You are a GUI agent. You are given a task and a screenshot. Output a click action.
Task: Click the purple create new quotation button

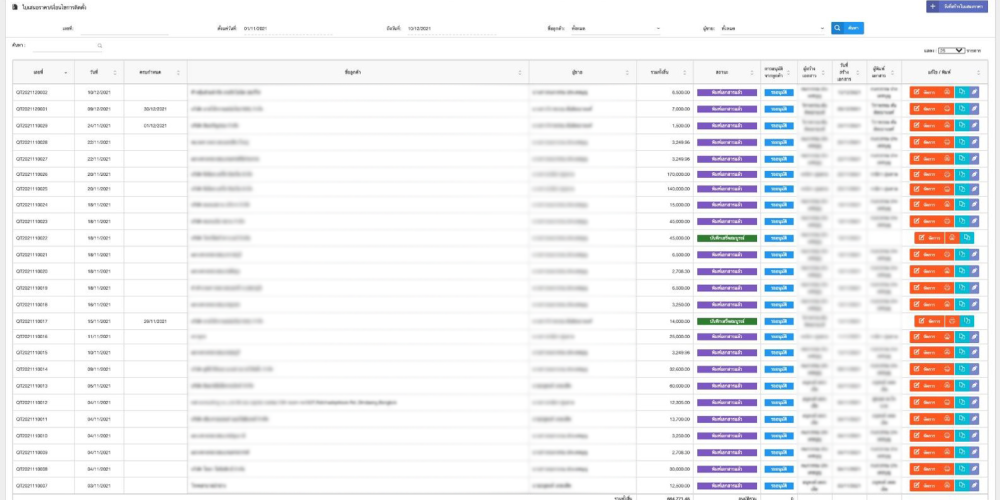[x=957, y=7]
